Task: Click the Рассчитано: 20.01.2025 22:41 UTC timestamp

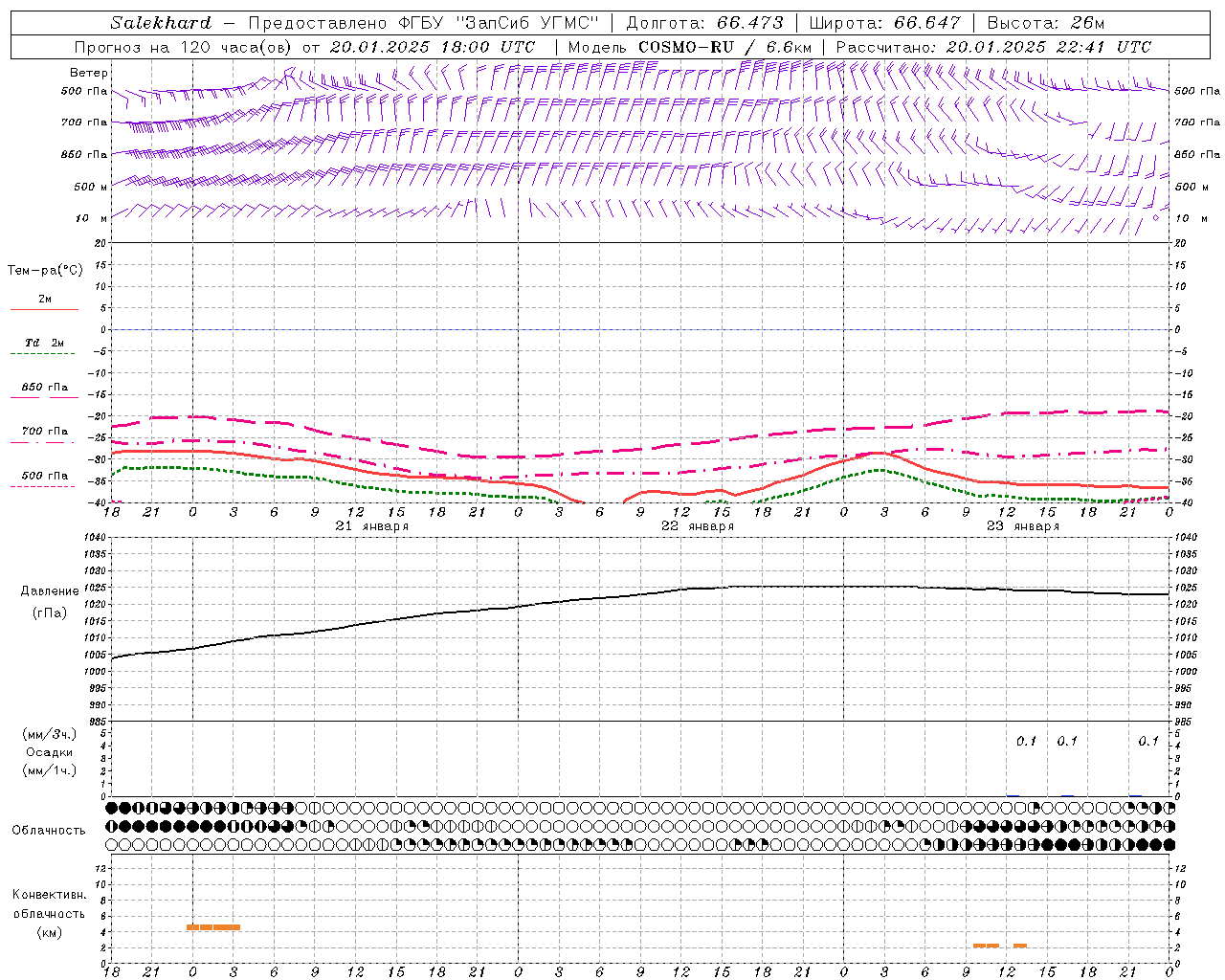Action: click(x=993, y=47)
